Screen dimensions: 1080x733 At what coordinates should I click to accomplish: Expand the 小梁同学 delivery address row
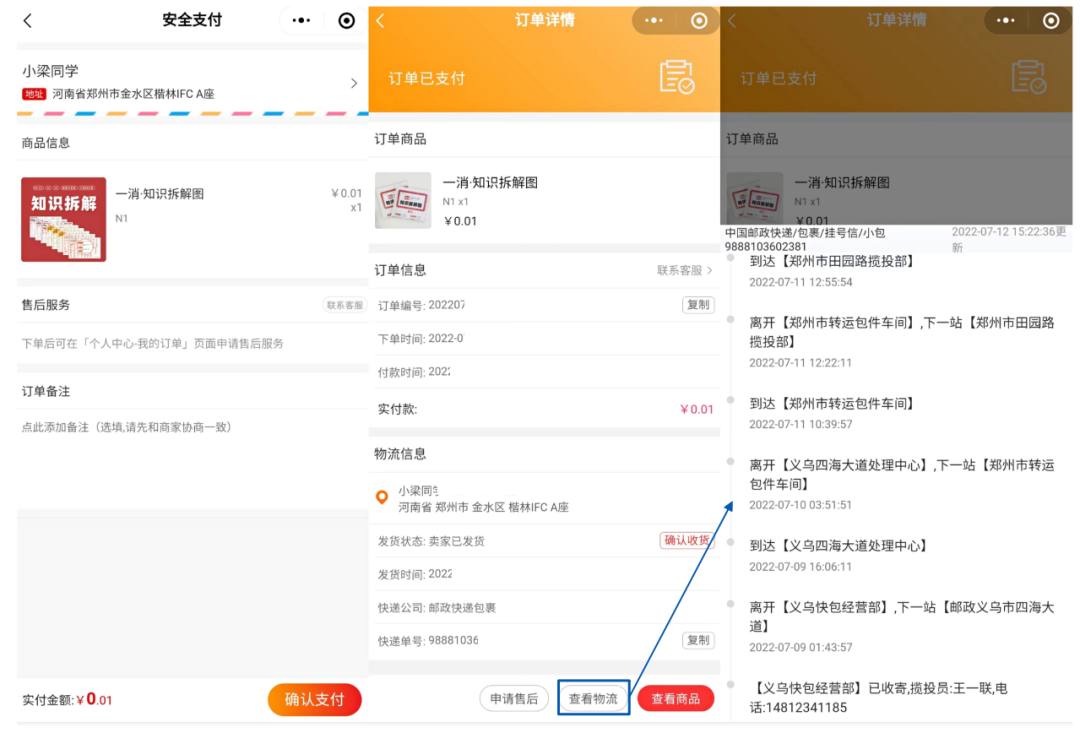click(x=353, y=83)
